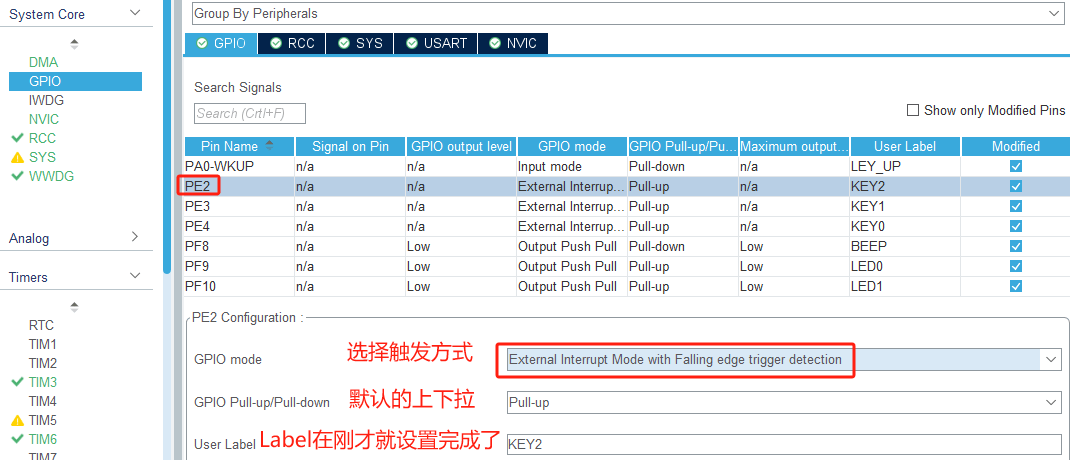Select the PF10 pin row
1070x460 pixels.
tap(627, 287)
